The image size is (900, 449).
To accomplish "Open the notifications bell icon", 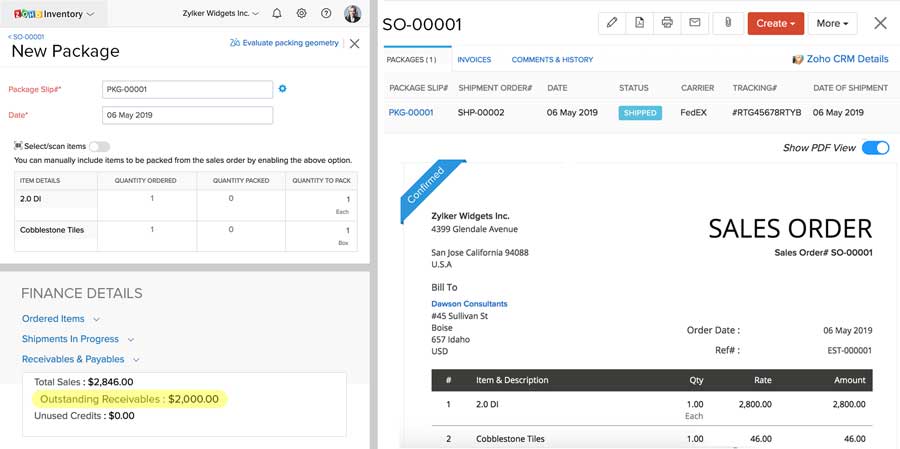I will coord(277,13).
